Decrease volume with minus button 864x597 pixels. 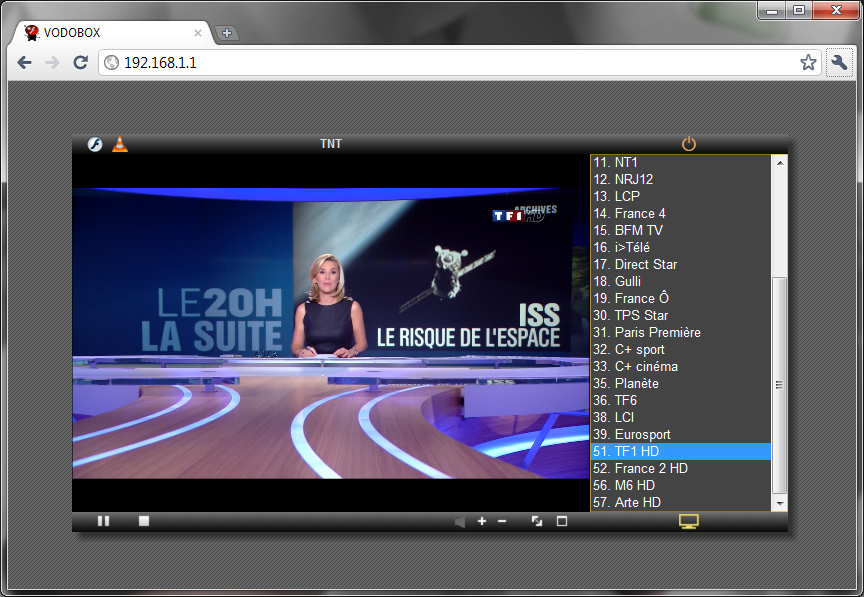(x=502, y=521)
